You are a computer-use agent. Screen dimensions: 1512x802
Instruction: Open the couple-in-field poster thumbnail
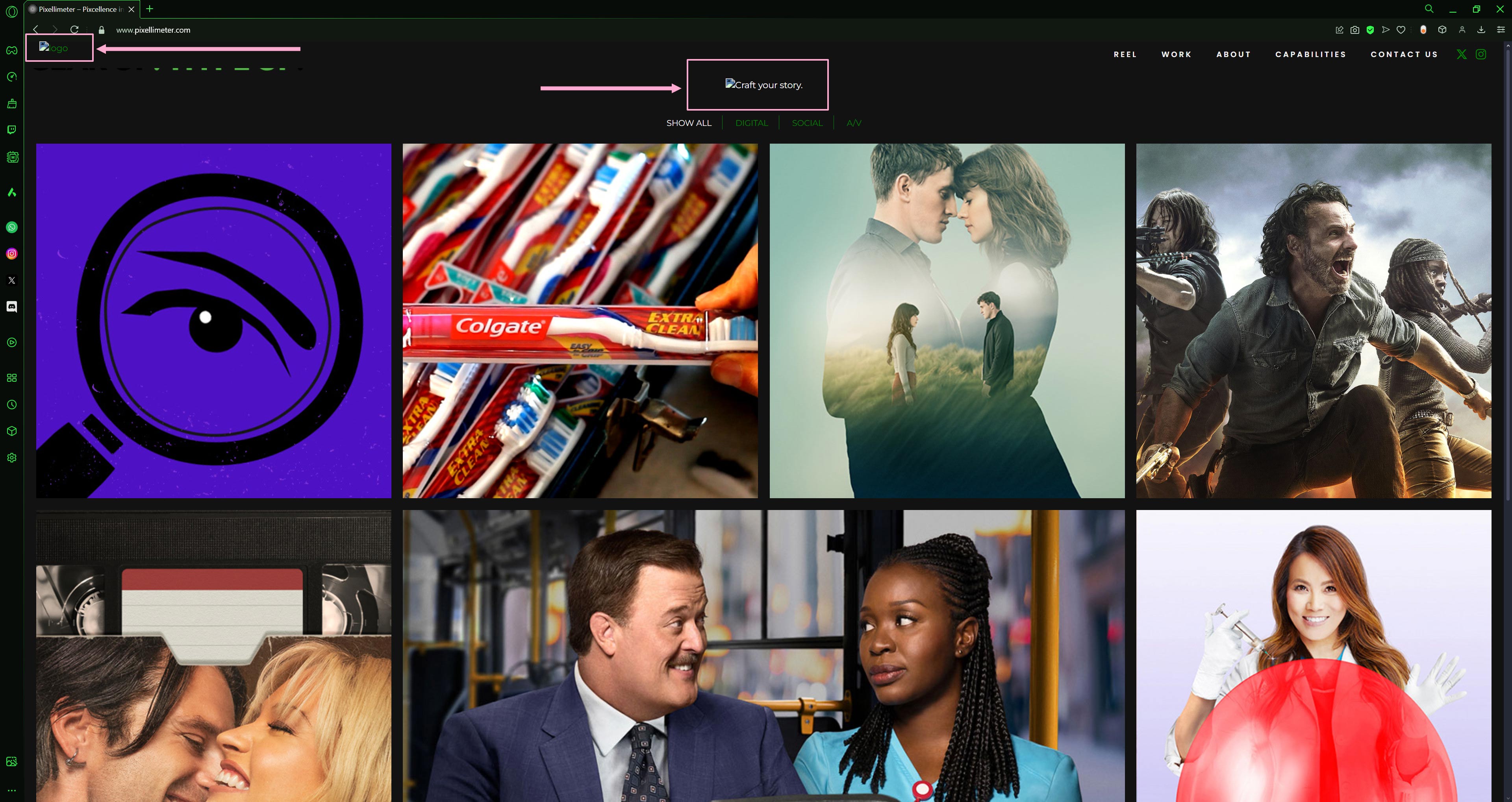(947, 321)
